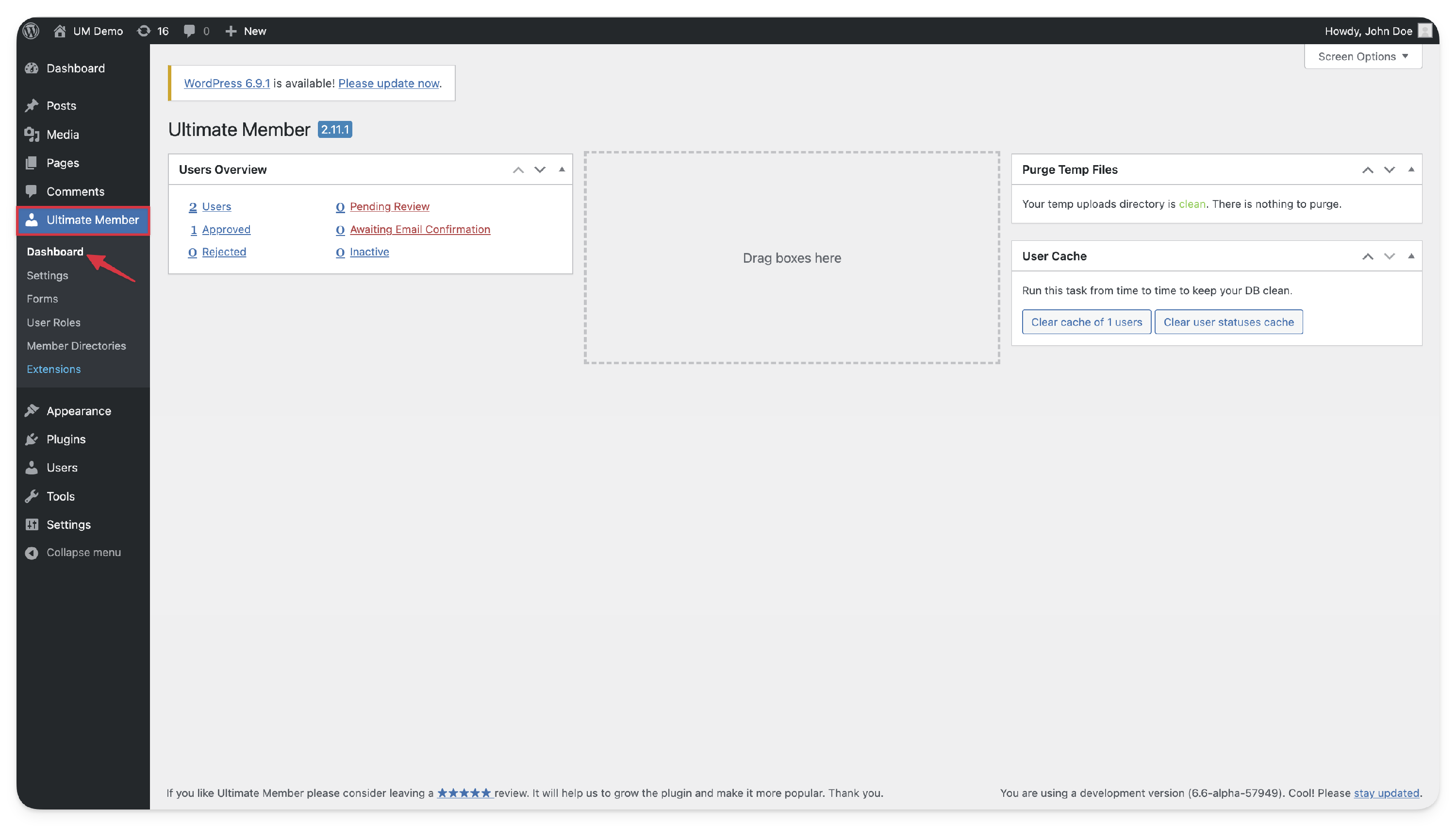Open the updates icon showing 16

tap(144, 31)
